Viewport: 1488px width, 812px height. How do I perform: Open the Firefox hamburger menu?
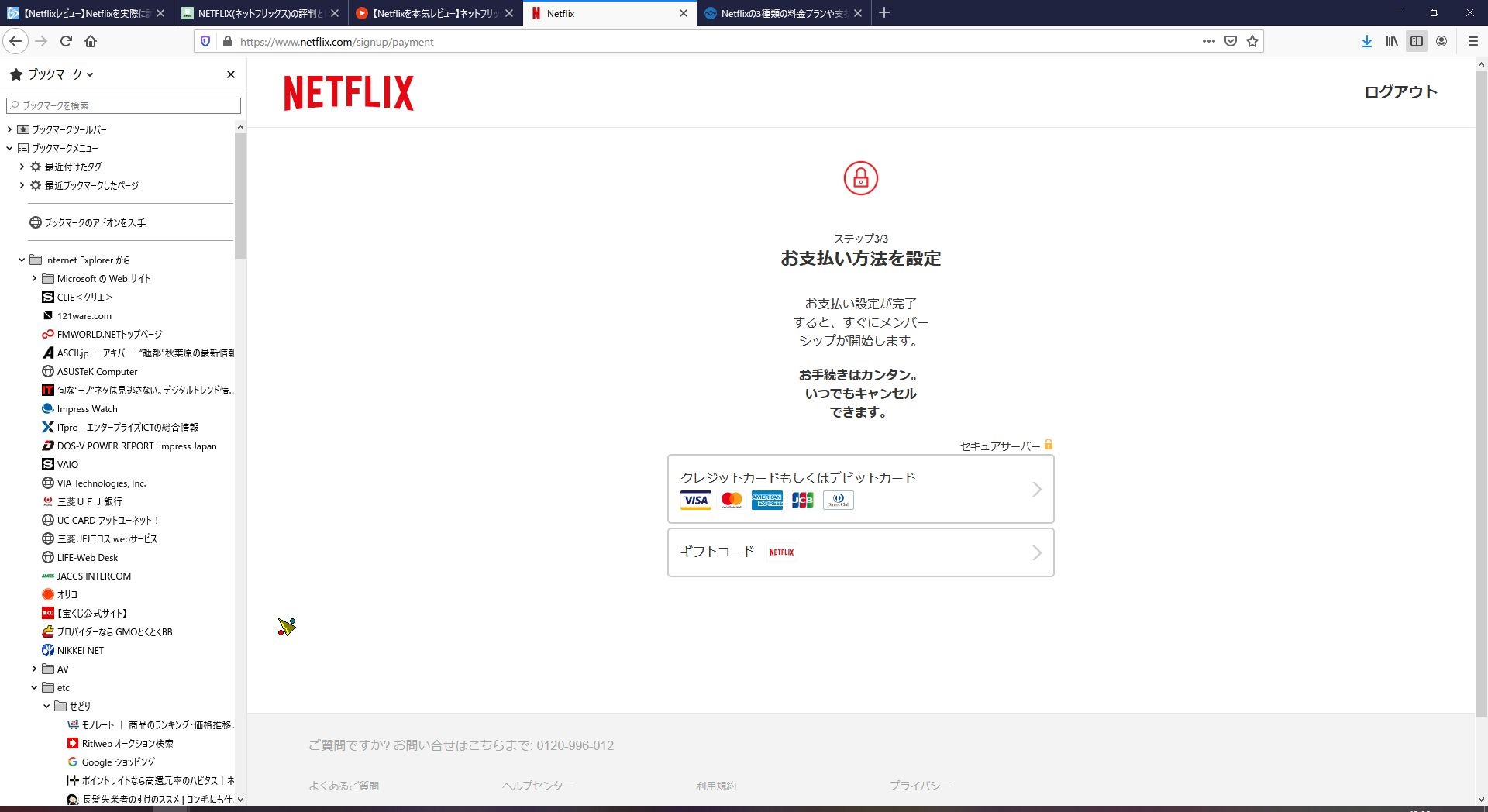1472,41
